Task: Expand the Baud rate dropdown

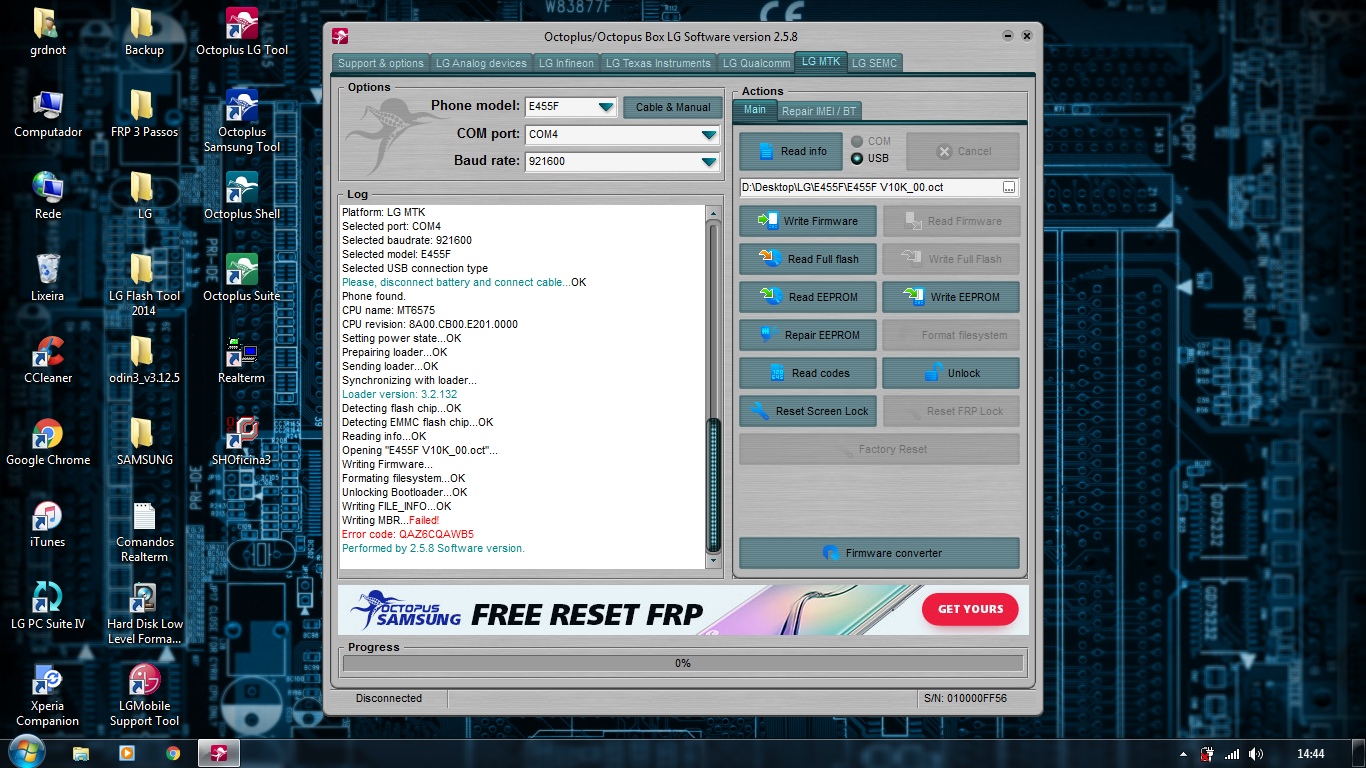Action: coord(709,161)
